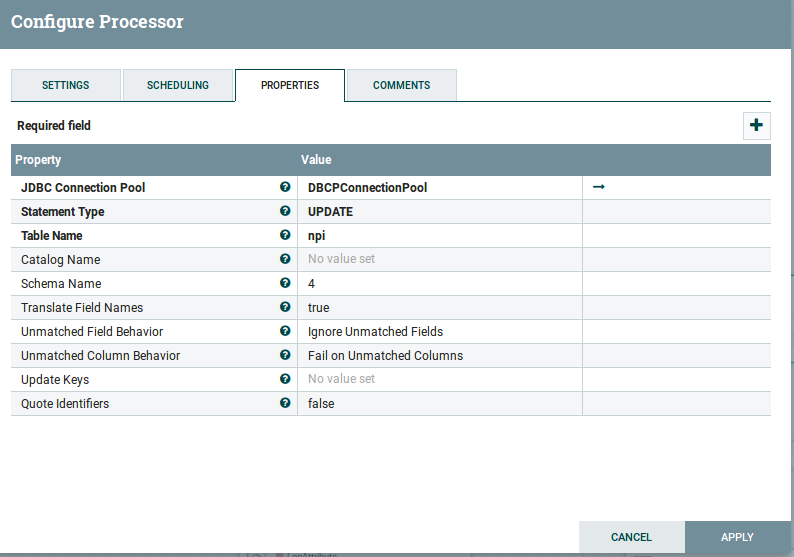Select the Quote Identifiers property name
794x557 pixels.
point(65,404)
